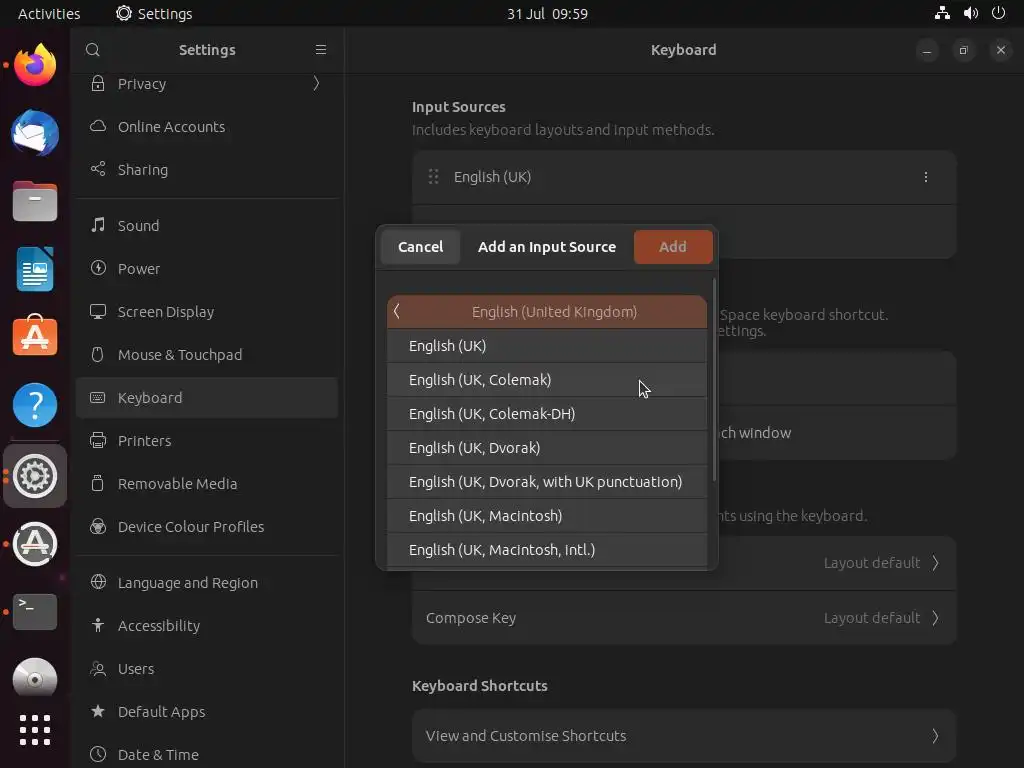
Task: Open View and Customise Shortcuts
Action: click(684, 736)
